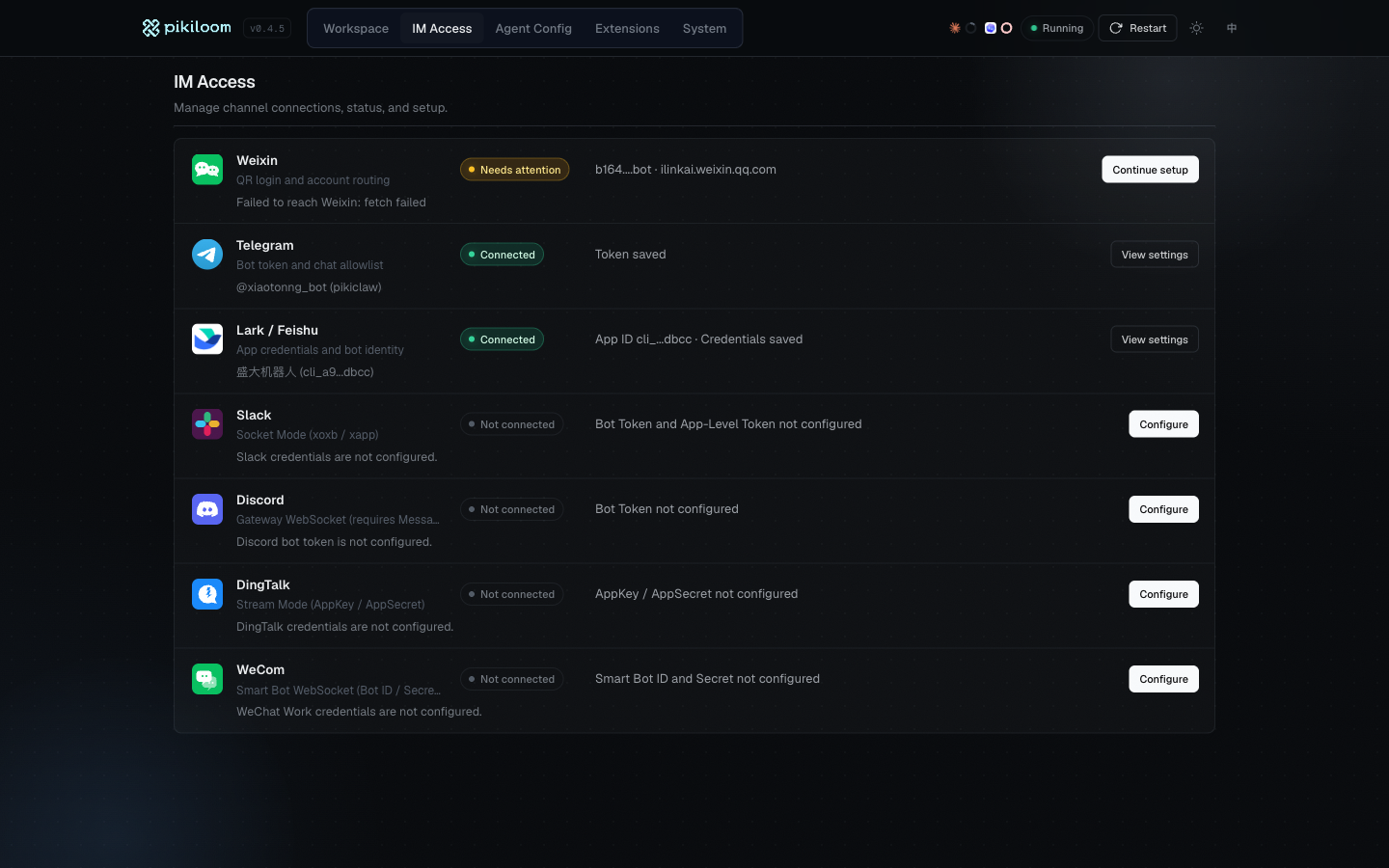
Task: Click the Slack channel icon
Action: (x=207, y=424)
